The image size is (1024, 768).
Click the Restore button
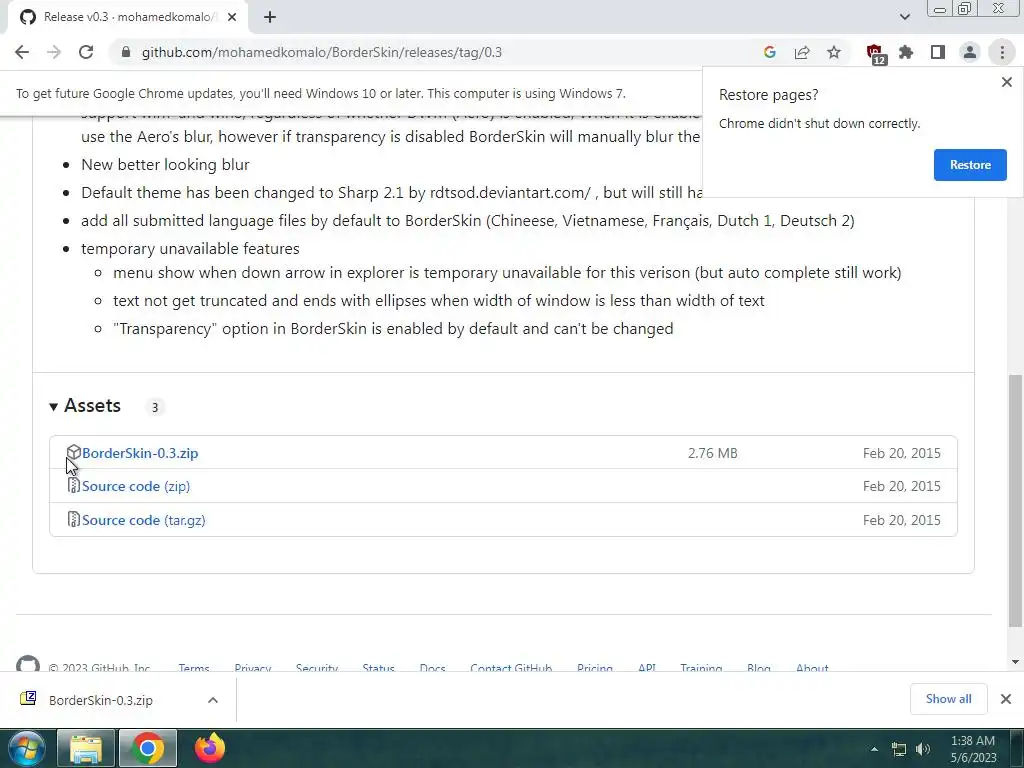[970, 165]
